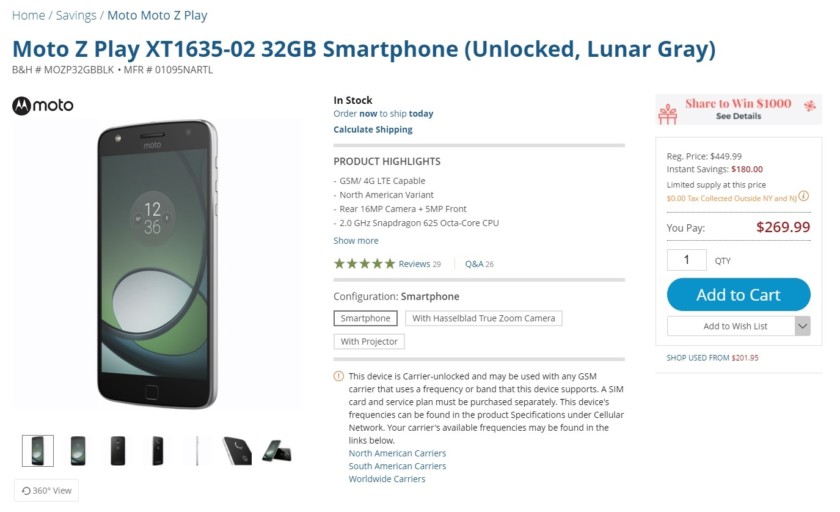Click the five-star rating icons
Screen dimensions: 840x512
(364, 263)
